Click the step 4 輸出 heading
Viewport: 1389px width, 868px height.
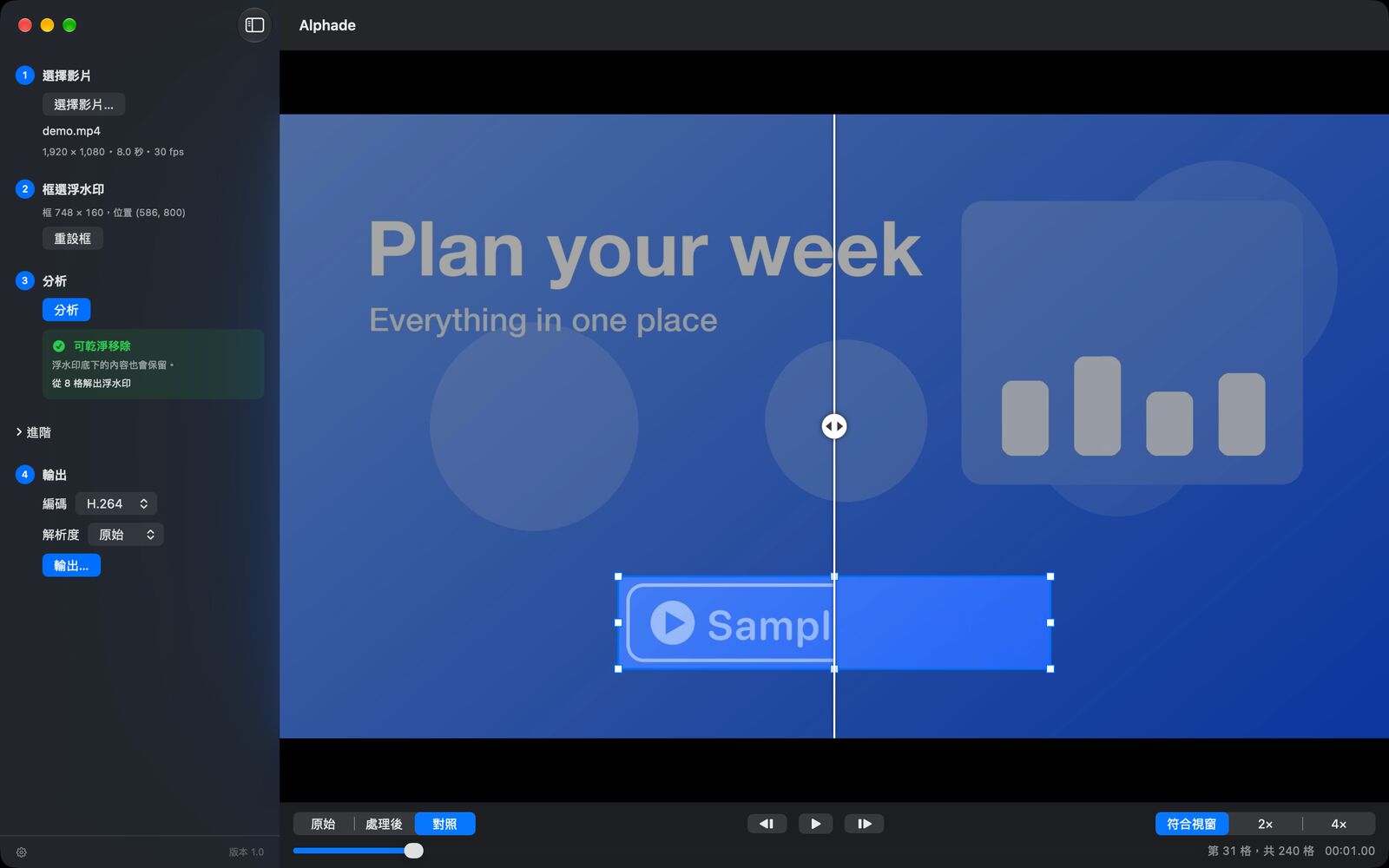54,475
